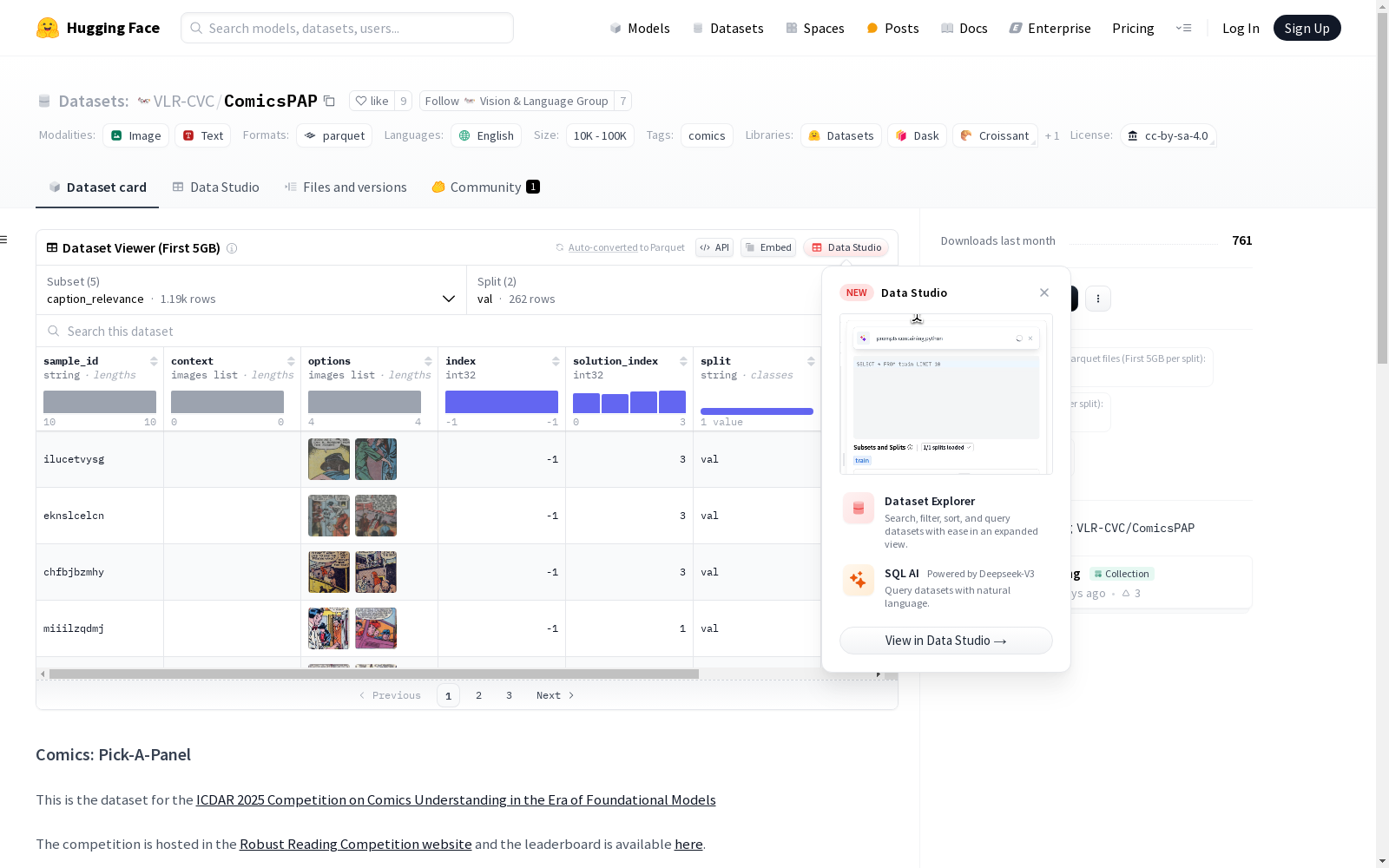The image size is (1389, 868).
Task: Copy dataset name with the copy icon
Action: 329,101
